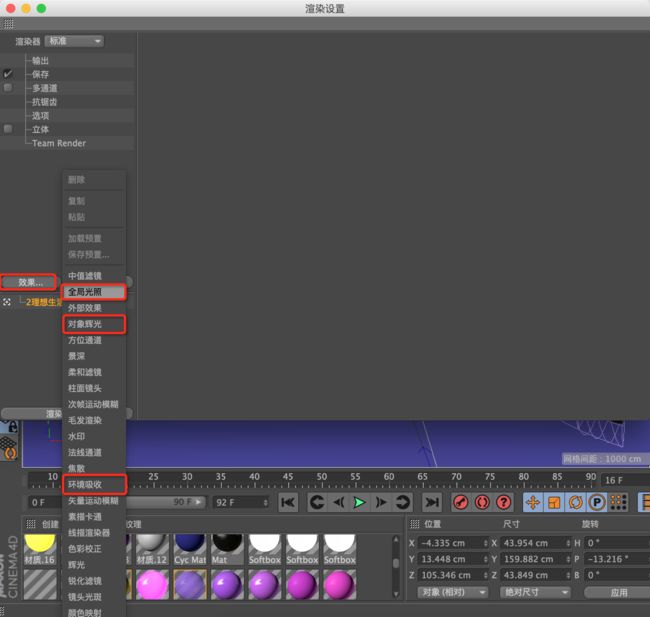Click the size Y field 159.882 cm
650x617 pixels.
point(533,559)
